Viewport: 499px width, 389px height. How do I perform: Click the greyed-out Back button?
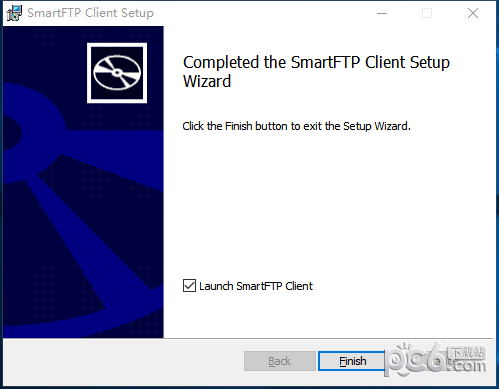tap(280, 361)
